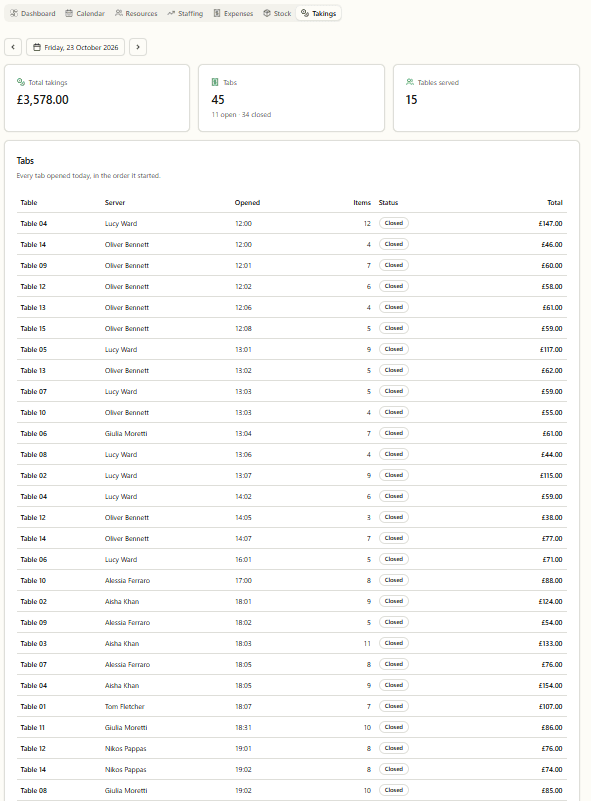Open the Staffing tab
Screen dimensions: 591x801
click(x=185, y=13)
